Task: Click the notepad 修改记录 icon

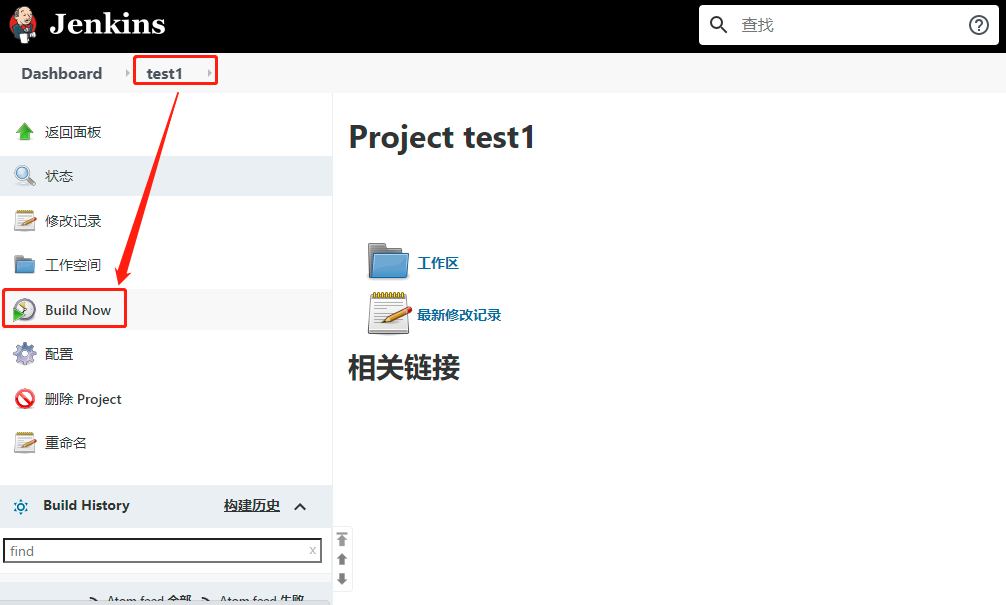Action: (x=25, y=221)
